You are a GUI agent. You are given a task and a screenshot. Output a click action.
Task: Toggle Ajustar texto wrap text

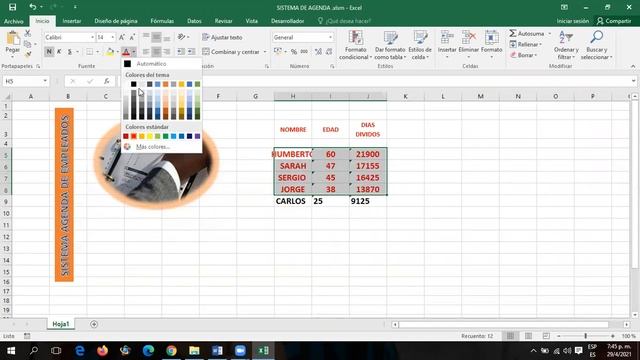pyautogui.click(x=222, y=37)
